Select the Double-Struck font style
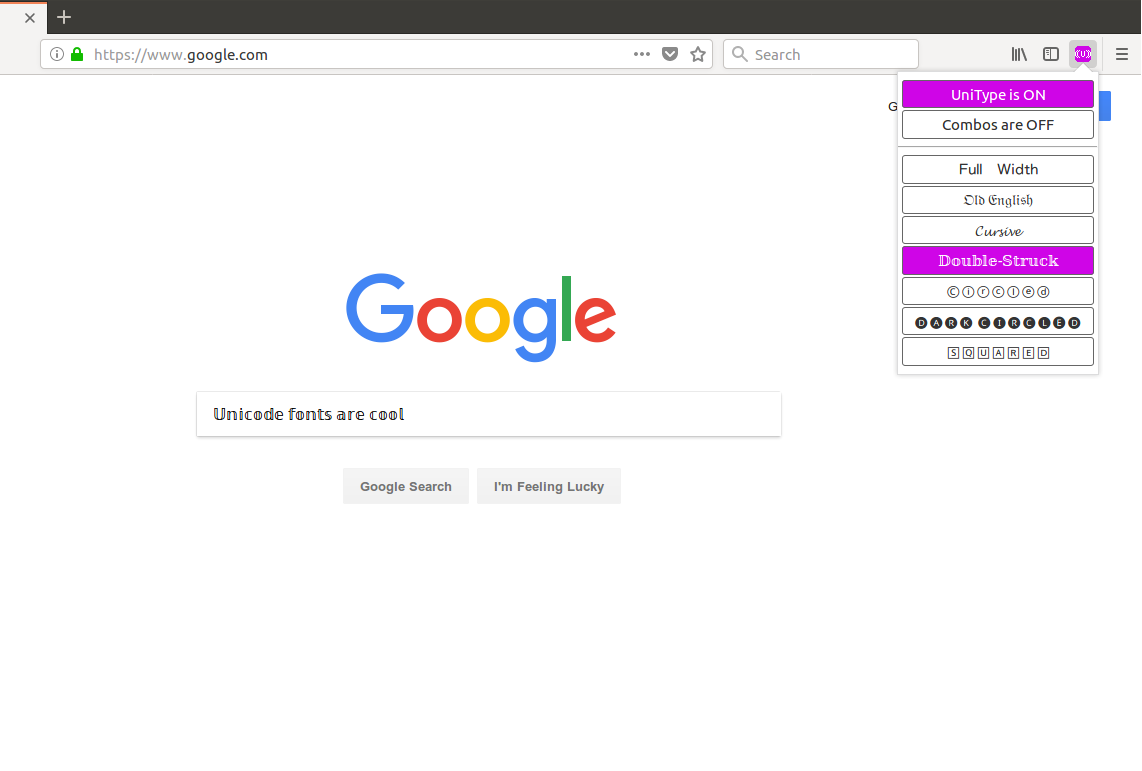The width and height of the screenshot is (1142, 771). point(998,261)
